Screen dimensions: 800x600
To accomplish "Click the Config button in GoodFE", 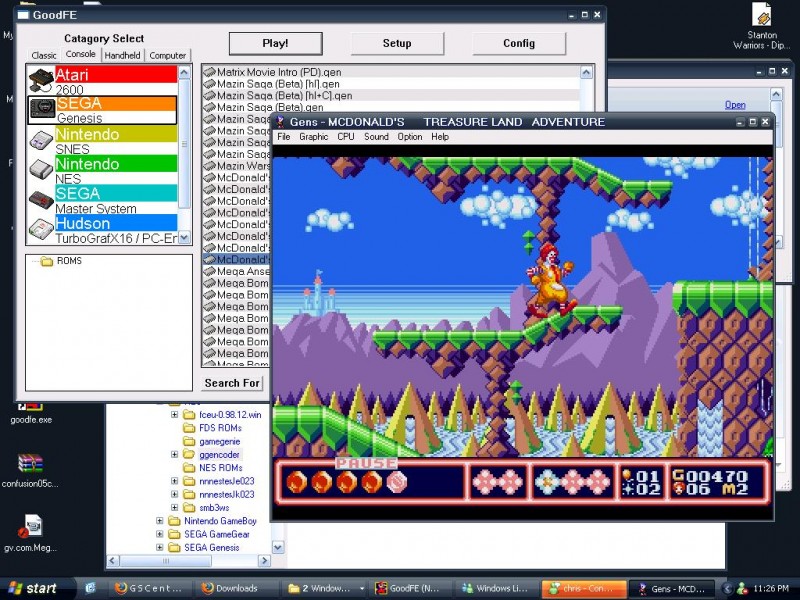I will (x=519, y=43).
